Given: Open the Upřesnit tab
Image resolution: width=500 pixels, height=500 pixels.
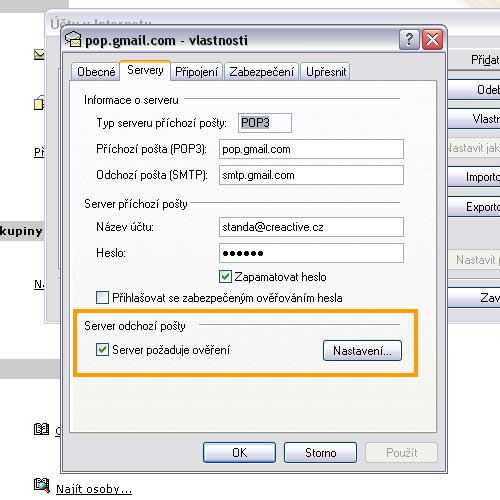Looking at the screenshot, I should point(326,72).
